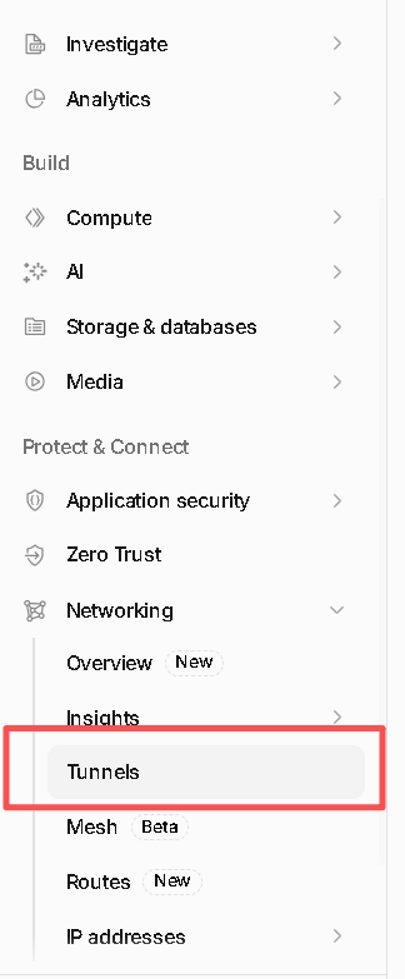Click the Analytics pie chart icon
The height and width of the screenshot is (979, 405).
click(34, 99)
